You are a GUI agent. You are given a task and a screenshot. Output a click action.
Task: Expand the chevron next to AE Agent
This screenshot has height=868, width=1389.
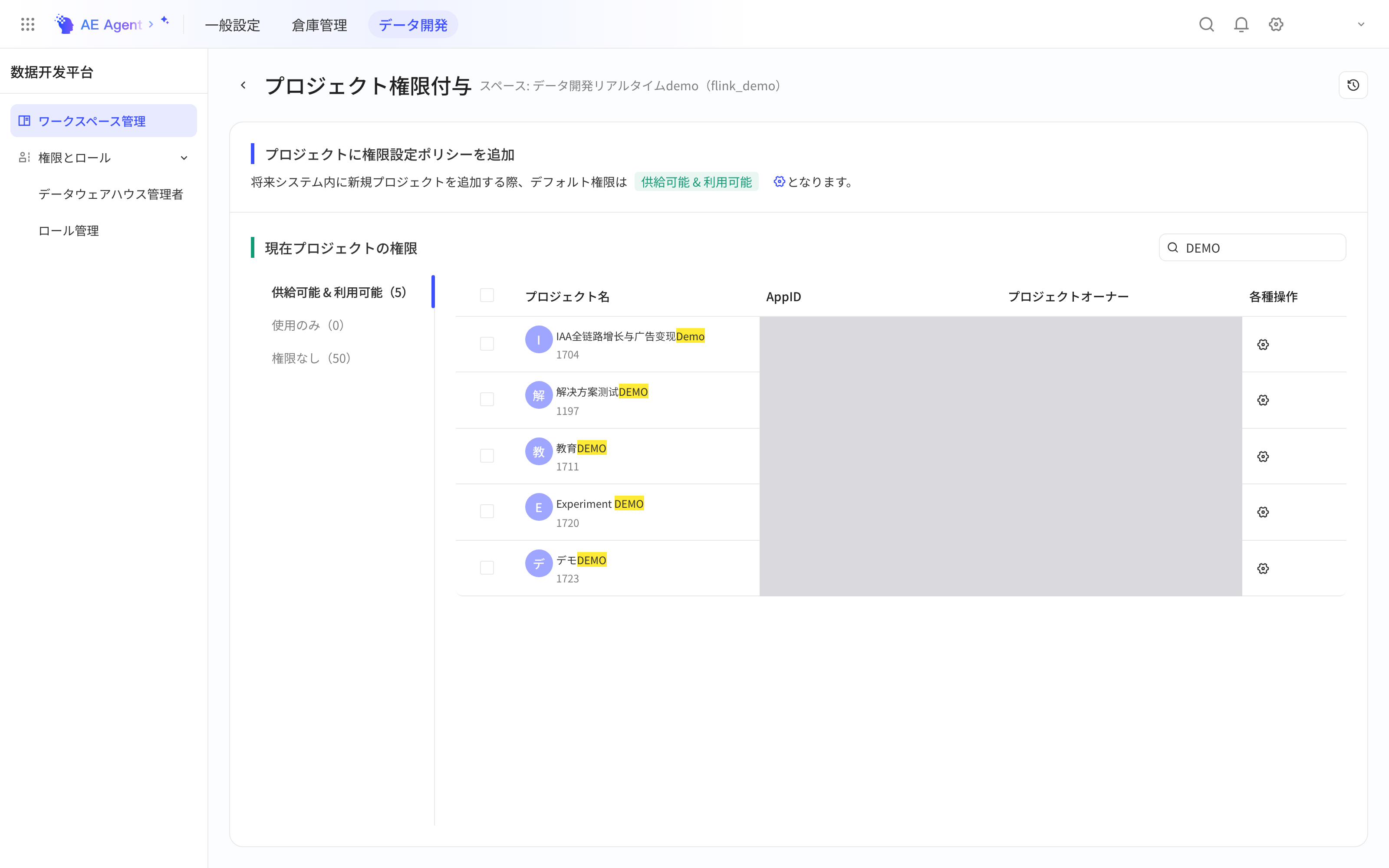point(151,24)
